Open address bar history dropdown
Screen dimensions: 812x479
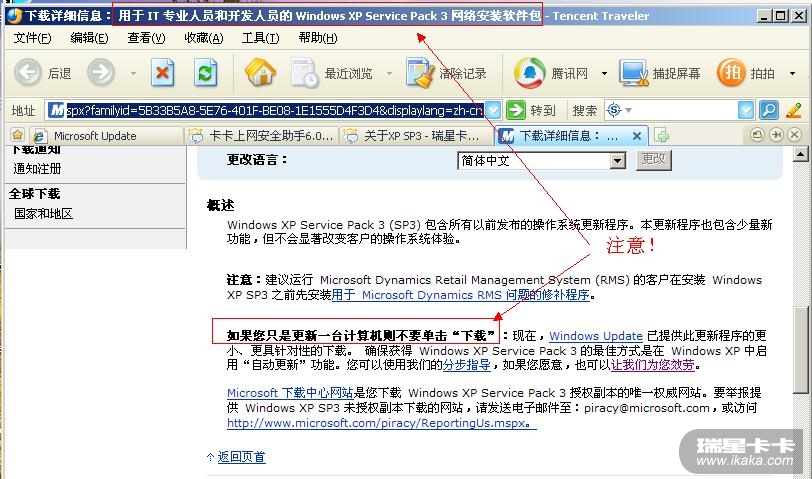coord(494,110)
